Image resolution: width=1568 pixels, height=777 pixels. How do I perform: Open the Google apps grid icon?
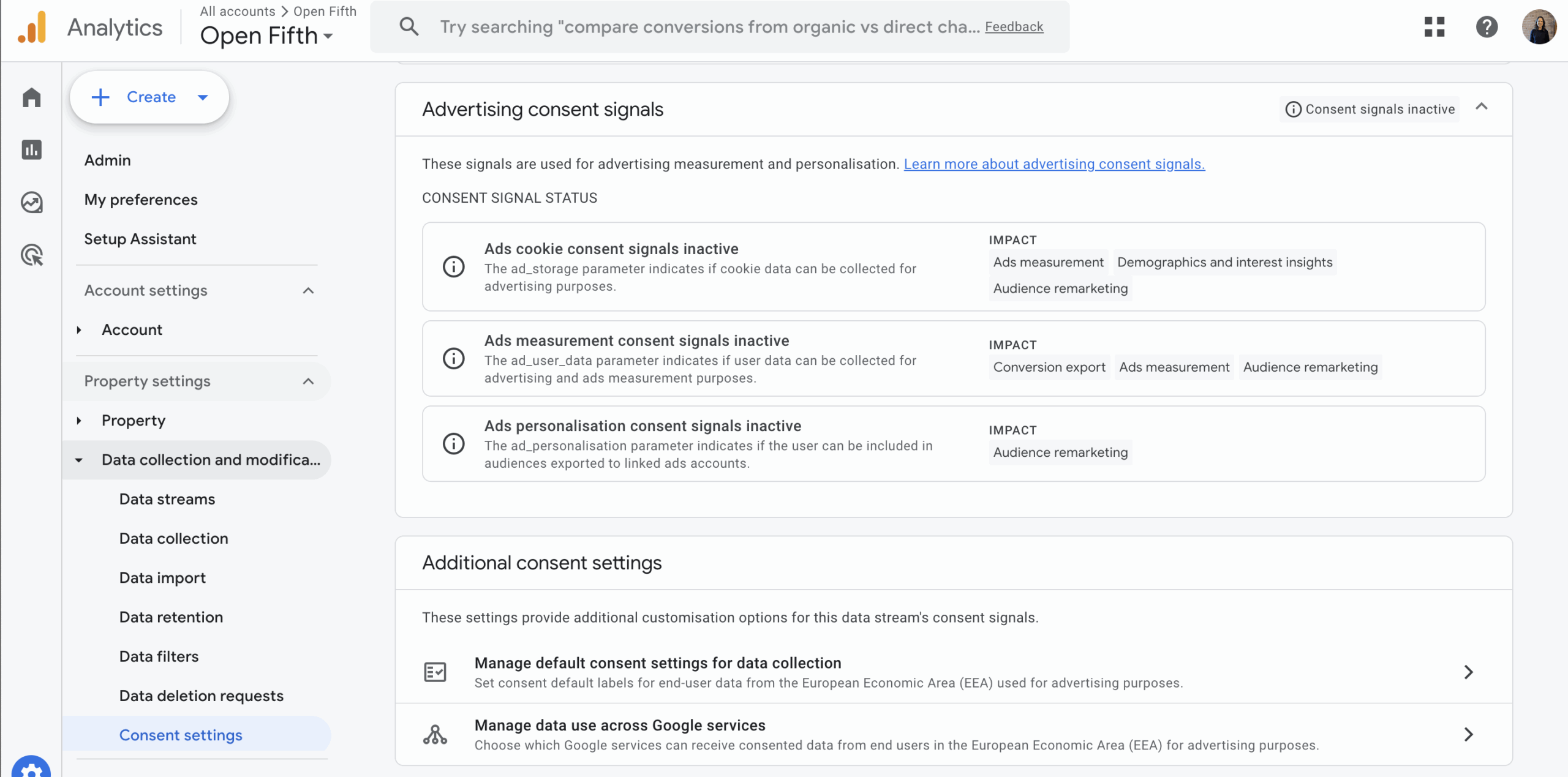click(1434, 27)
